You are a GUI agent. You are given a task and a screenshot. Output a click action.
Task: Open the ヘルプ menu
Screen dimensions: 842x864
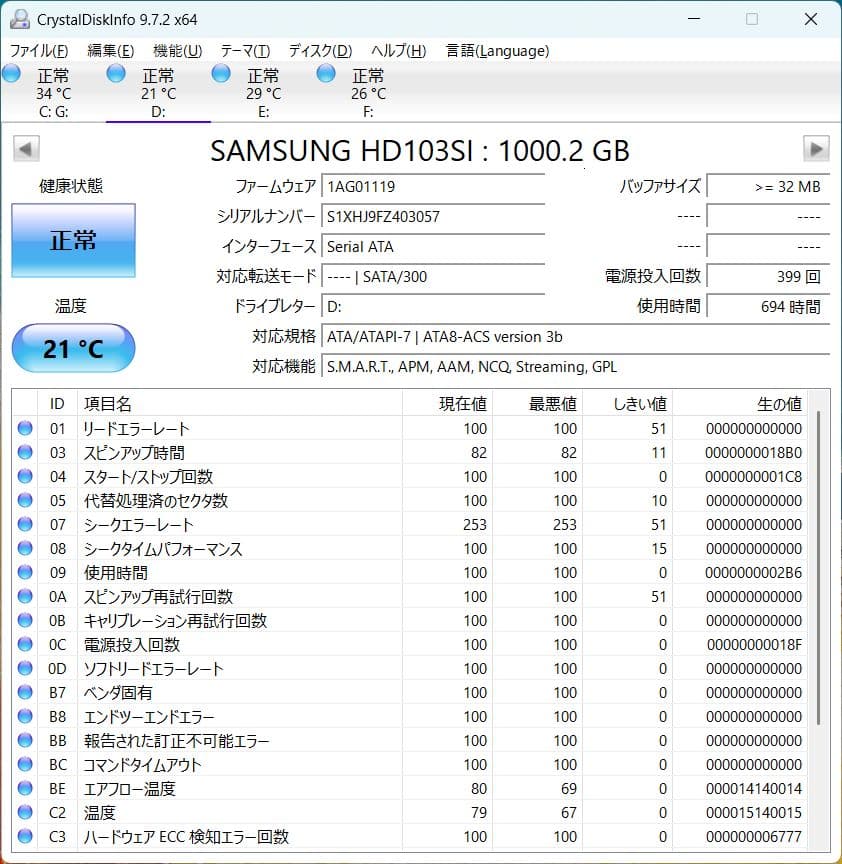[399, 50]
